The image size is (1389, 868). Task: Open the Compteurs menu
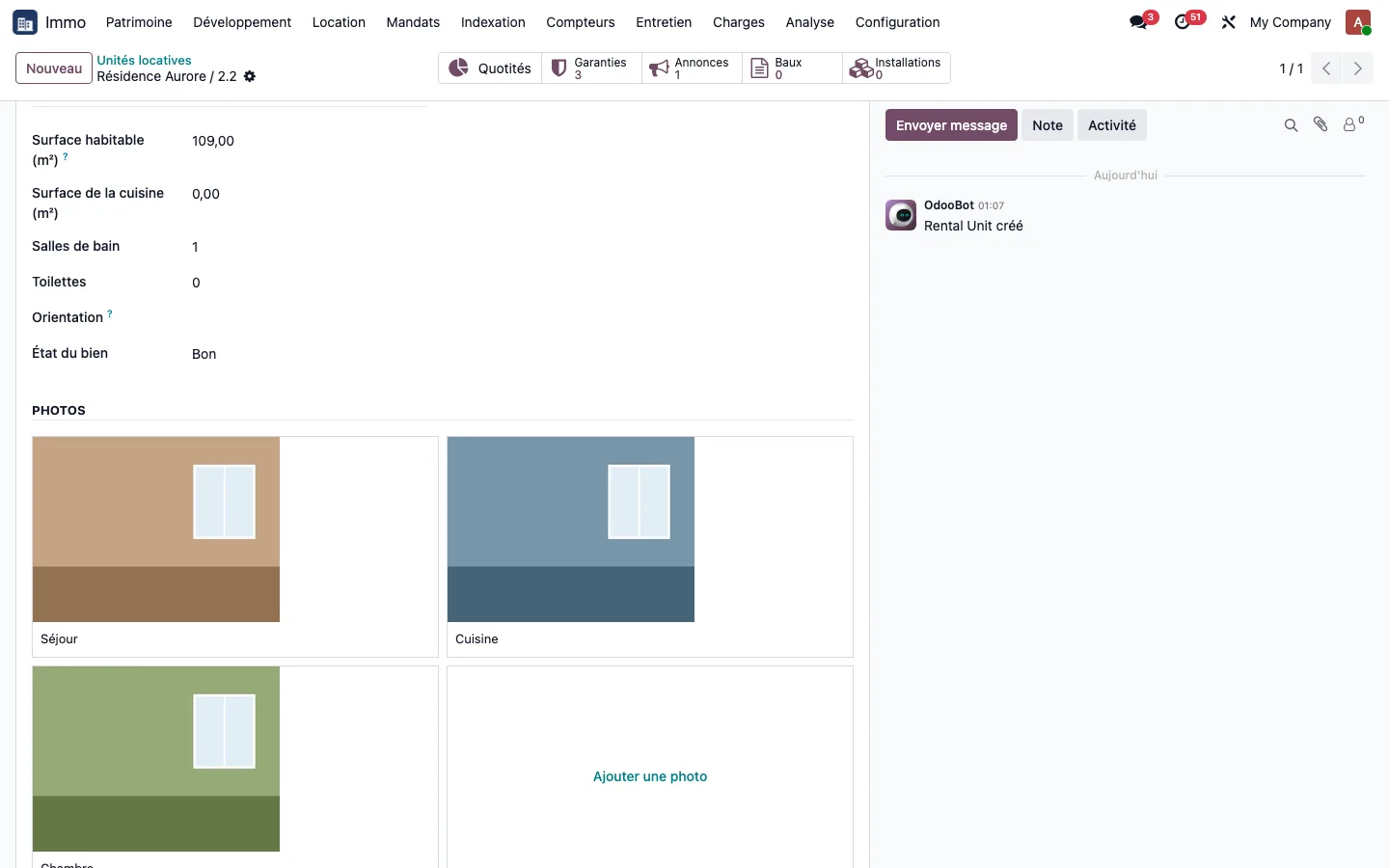(x=581, y=22)
